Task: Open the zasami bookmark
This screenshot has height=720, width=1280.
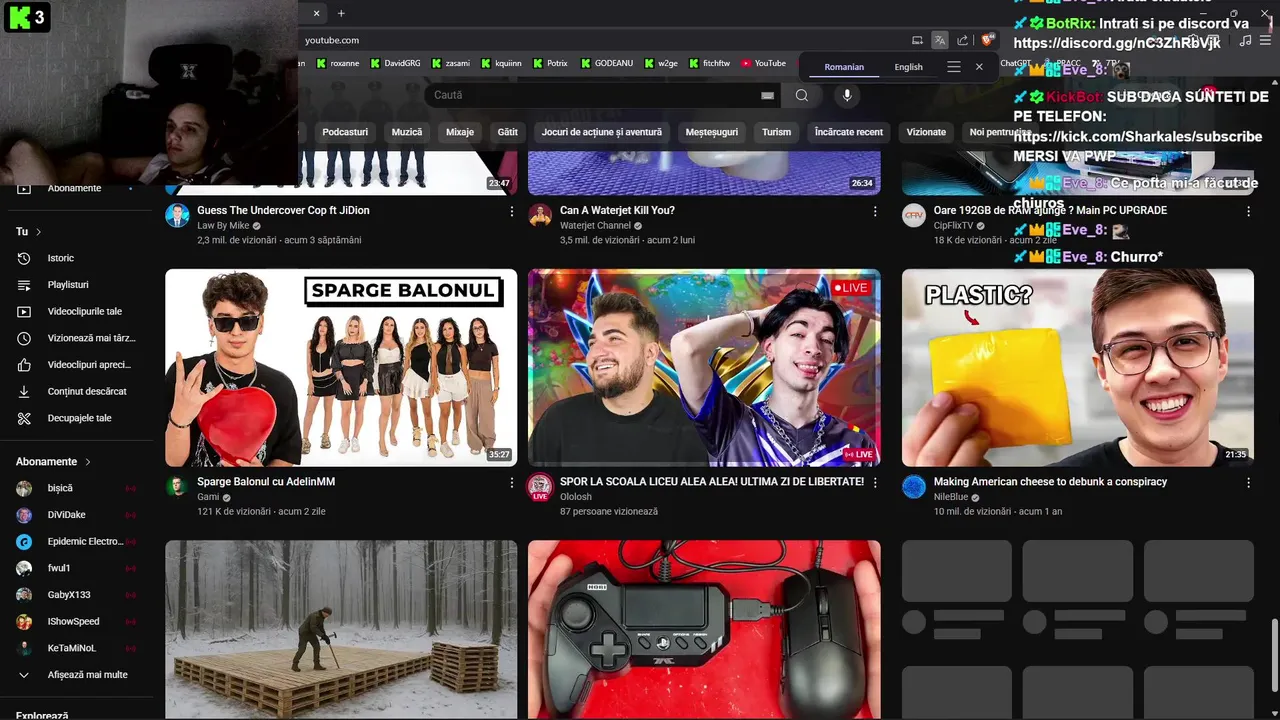Action: 451,63
